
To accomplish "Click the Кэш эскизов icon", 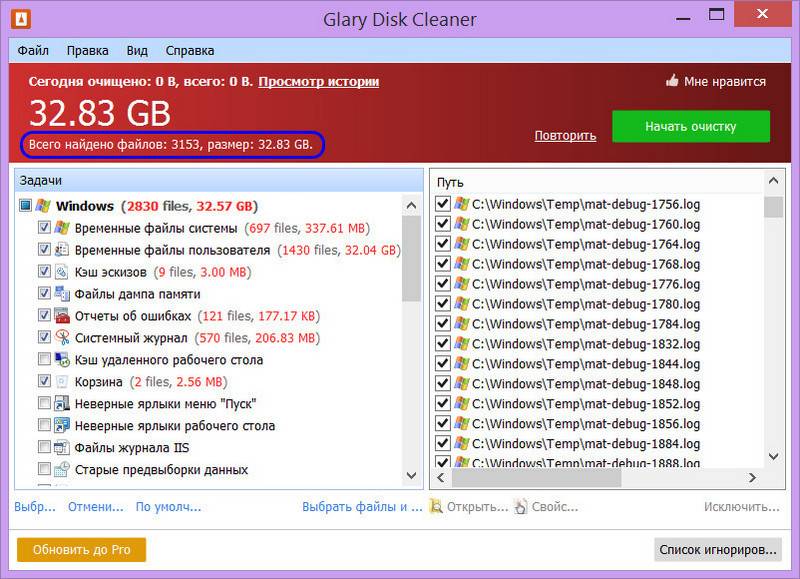I will coord(62,272).
